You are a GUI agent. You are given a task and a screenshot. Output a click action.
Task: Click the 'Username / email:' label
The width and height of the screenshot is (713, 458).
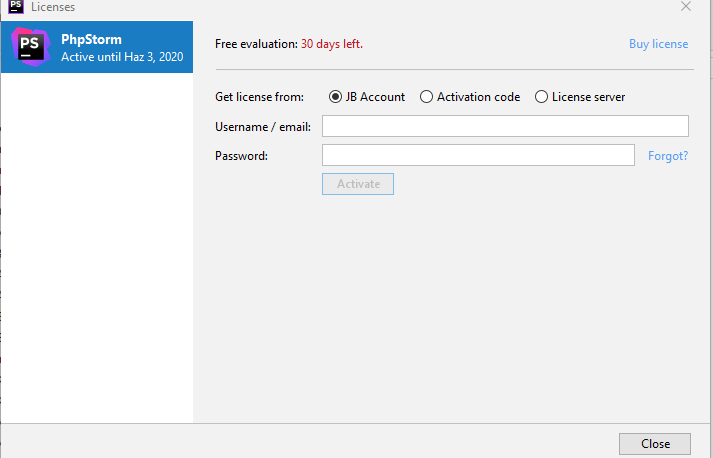(263, 127)
